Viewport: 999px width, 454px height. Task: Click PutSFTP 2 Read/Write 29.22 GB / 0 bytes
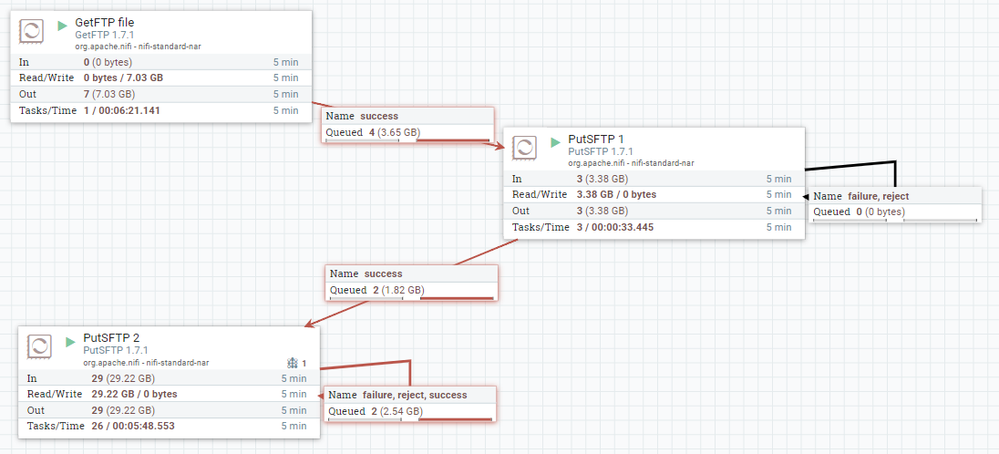click(134, 394)
